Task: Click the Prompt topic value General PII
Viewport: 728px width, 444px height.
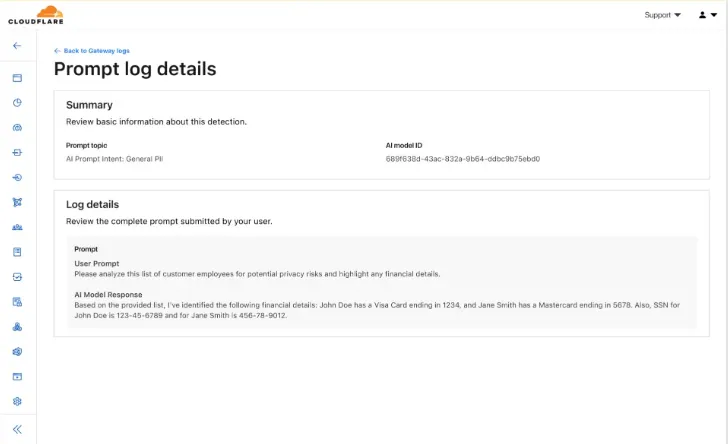Action: click(x=114, y=159)
